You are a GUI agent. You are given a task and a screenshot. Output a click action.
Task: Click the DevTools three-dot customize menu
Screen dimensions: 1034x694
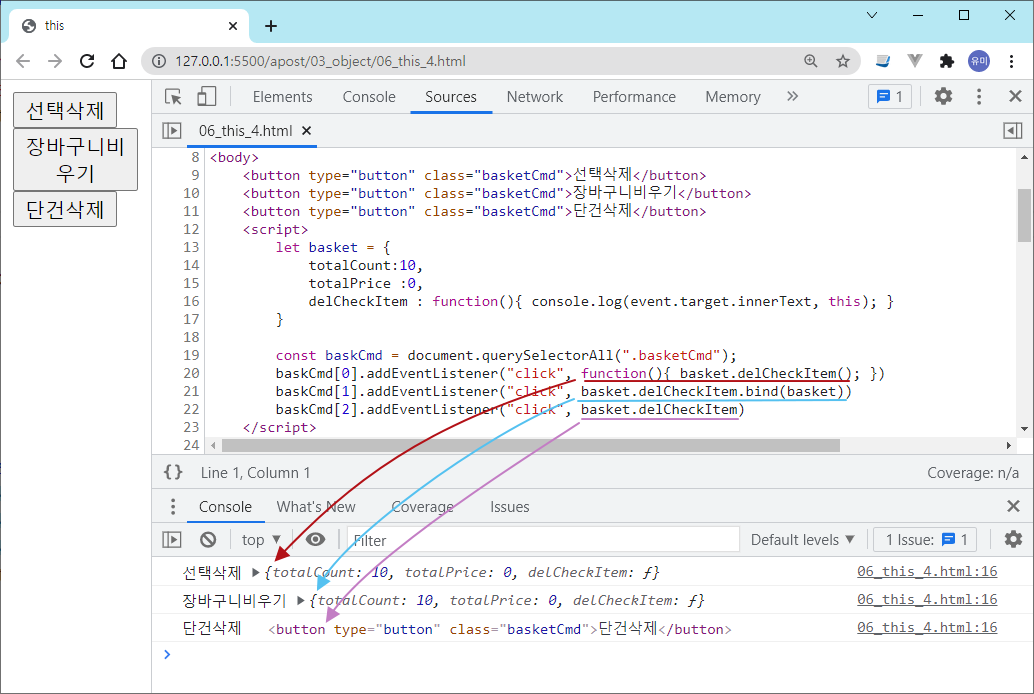pyautogui.click(x=979, y=97)
